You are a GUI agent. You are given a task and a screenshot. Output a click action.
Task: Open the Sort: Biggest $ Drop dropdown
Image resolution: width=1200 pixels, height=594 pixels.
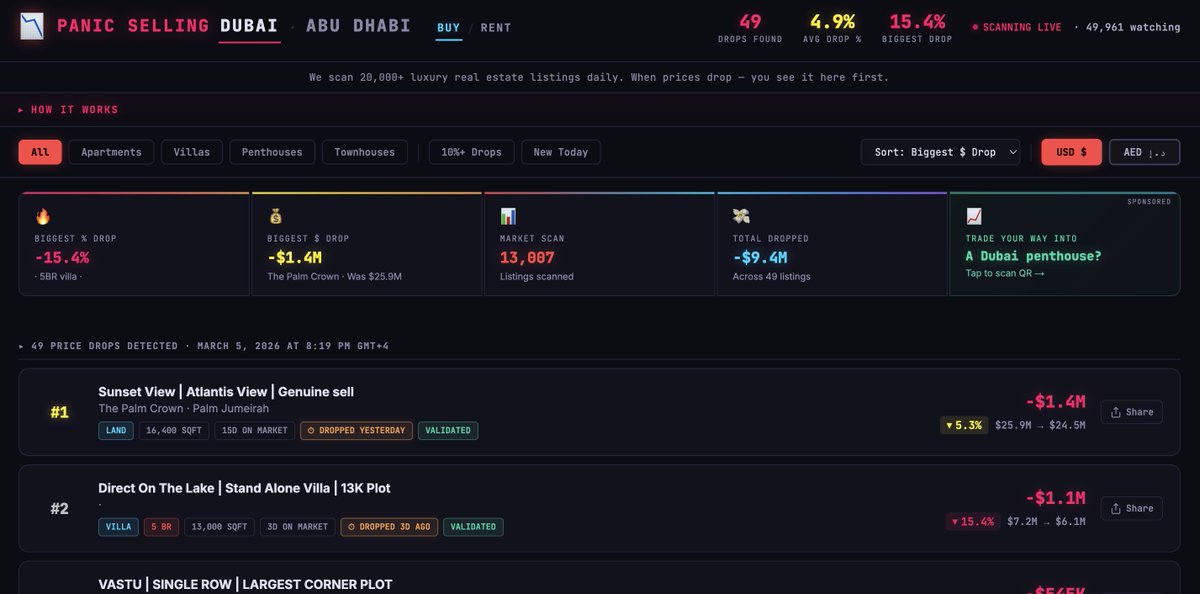941,152
